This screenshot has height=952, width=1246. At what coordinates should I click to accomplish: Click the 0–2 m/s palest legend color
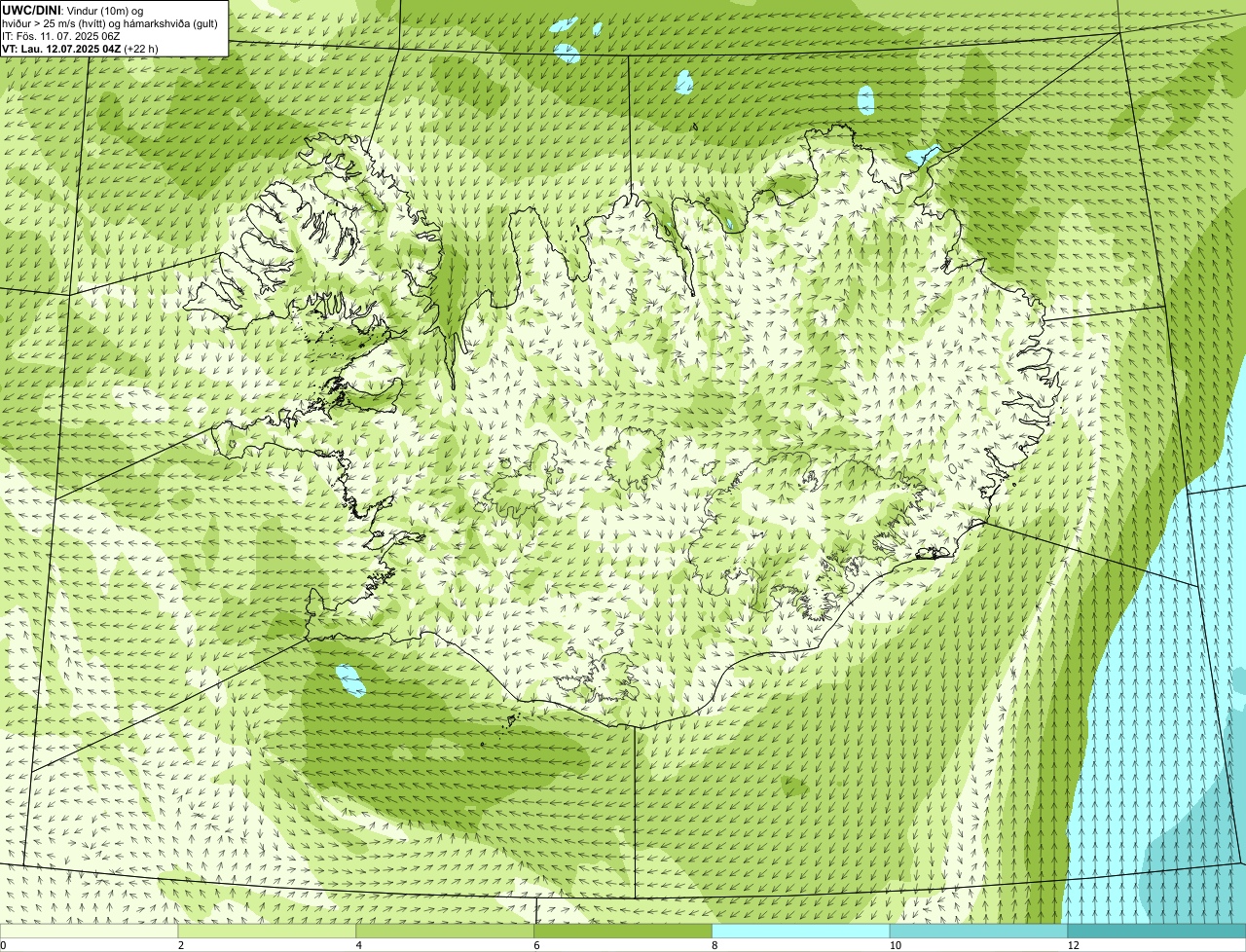coord(89,932)
